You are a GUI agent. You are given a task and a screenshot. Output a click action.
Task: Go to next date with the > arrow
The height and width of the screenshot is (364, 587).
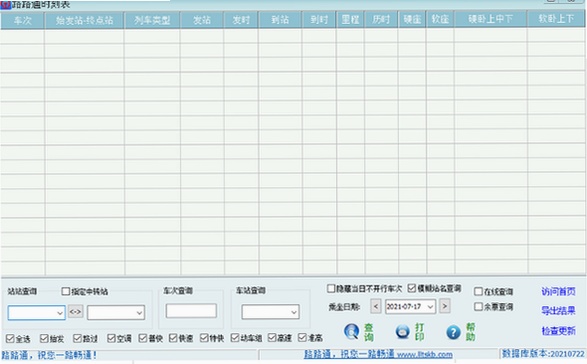click(444, 306)
